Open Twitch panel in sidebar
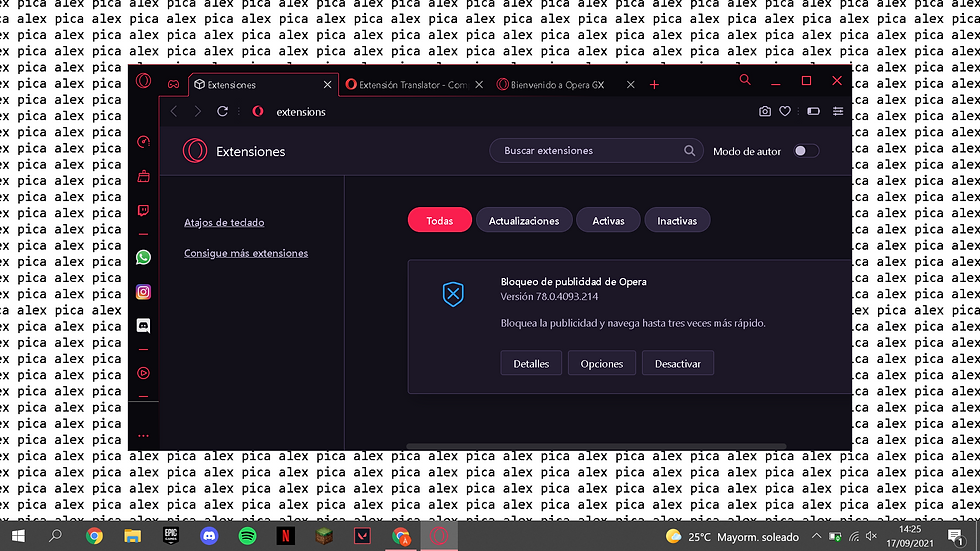 point(144,211)
